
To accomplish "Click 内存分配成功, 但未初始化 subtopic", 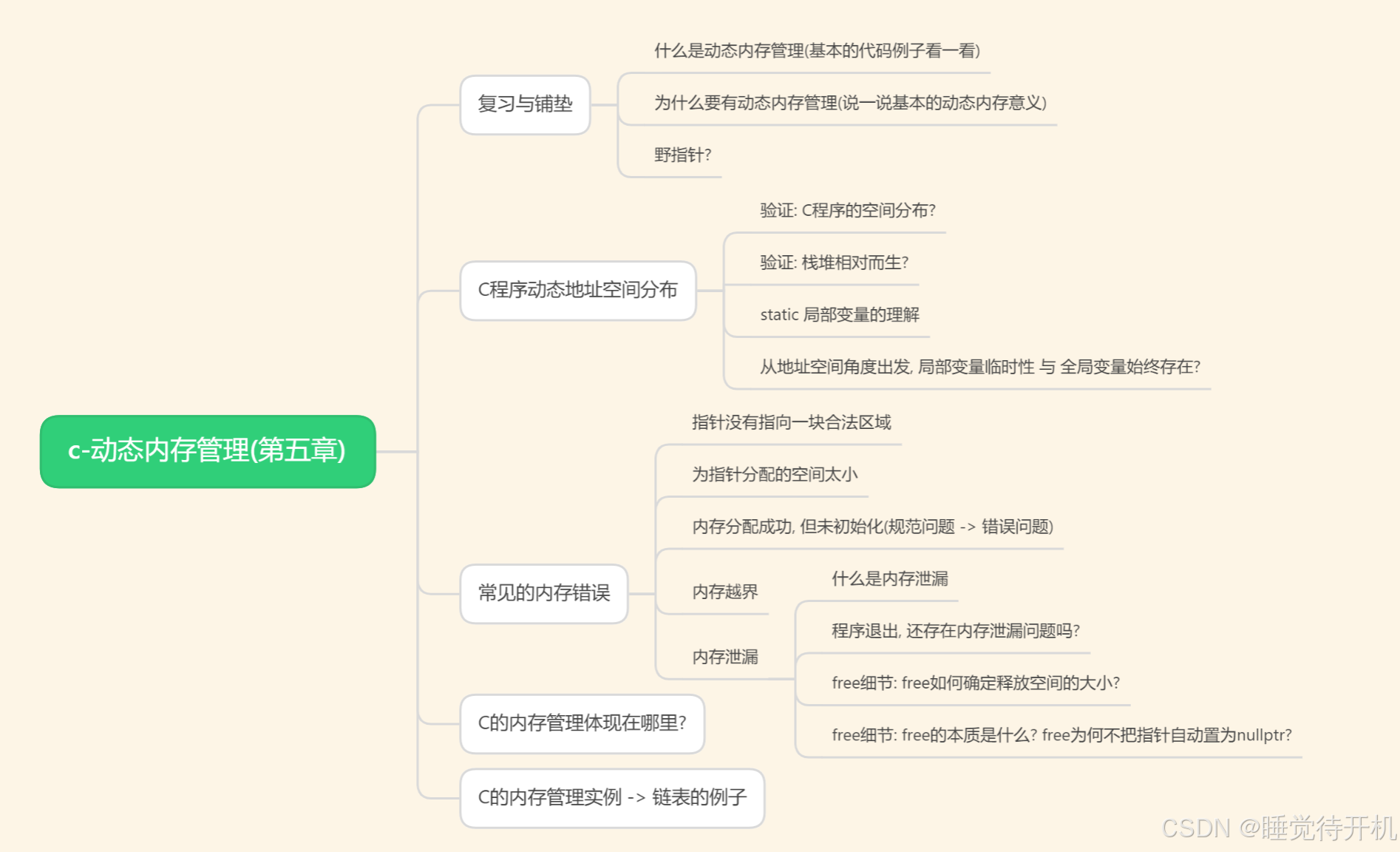I will (872, 527).
